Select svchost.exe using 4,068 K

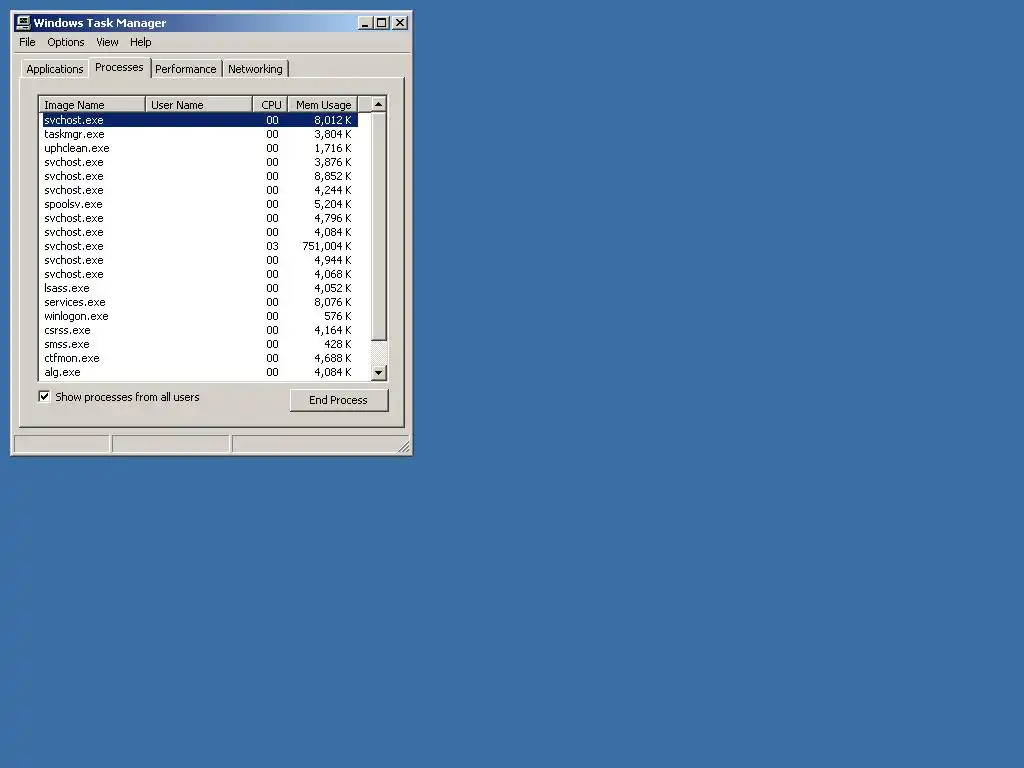(x=199, y=274)
